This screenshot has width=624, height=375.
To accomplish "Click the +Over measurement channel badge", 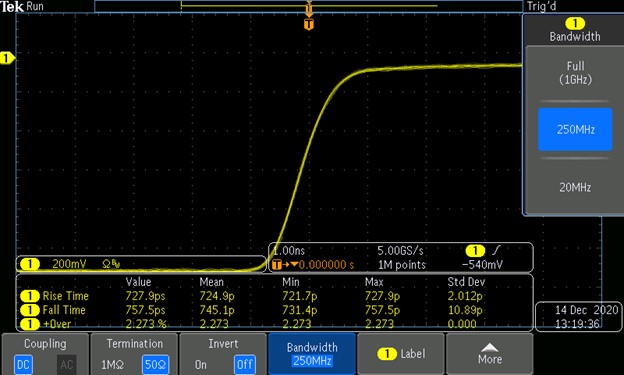I will click(x=30, y=324).
